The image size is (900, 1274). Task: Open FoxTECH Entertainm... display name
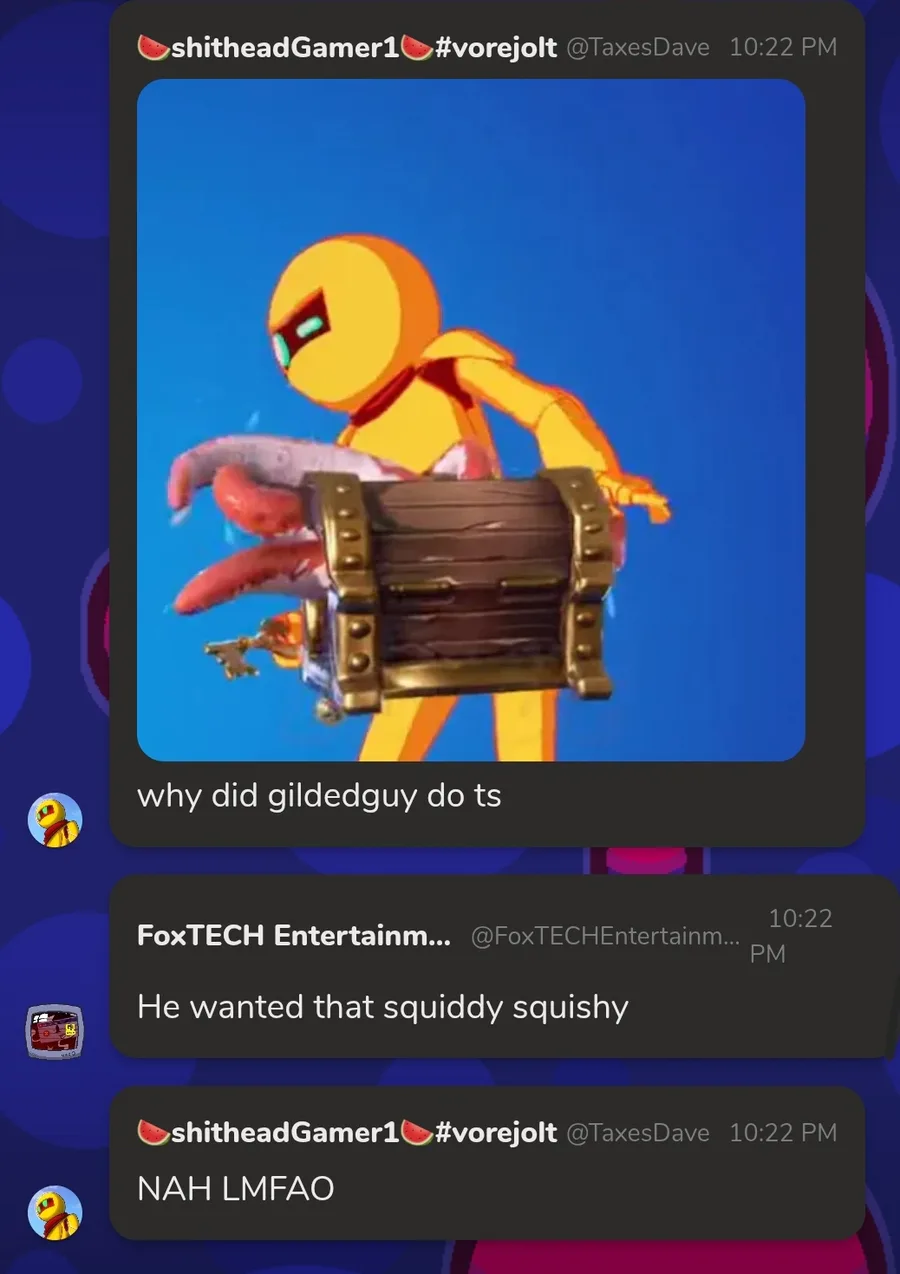point(294,936)
